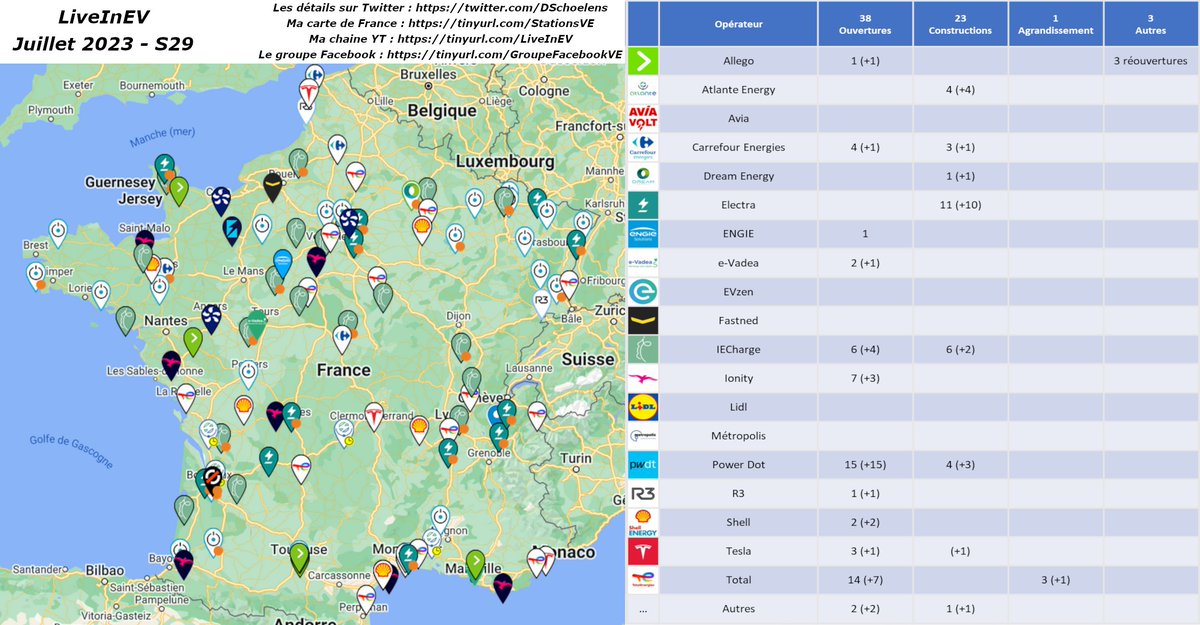Image resolution: width=1200 pixels, height=625 pixels.
Task: Click the Ionity logo in the table
Action: tap(642, 379)
